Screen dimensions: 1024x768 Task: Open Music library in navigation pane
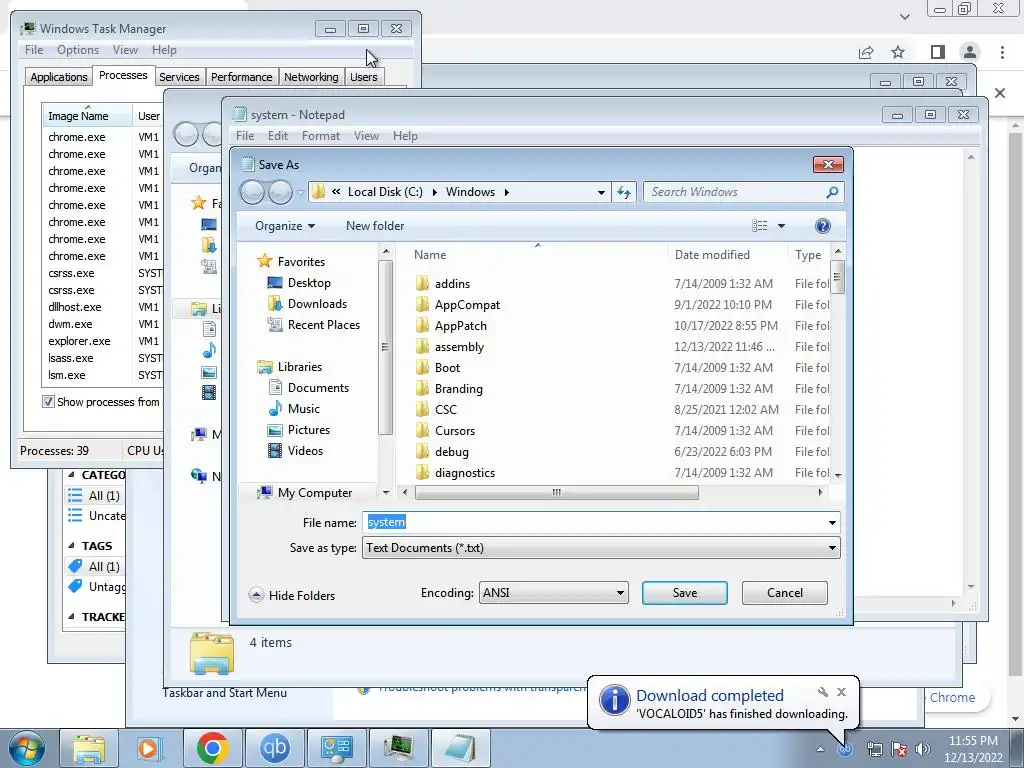(x=304, y=409)
